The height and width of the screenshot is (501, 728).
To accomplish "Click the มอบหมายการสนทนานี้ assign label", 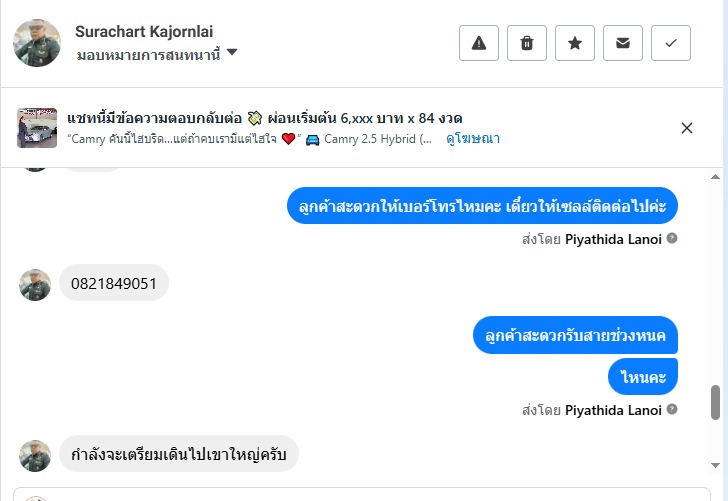I will pyautogui.click(x=148, y=53).
